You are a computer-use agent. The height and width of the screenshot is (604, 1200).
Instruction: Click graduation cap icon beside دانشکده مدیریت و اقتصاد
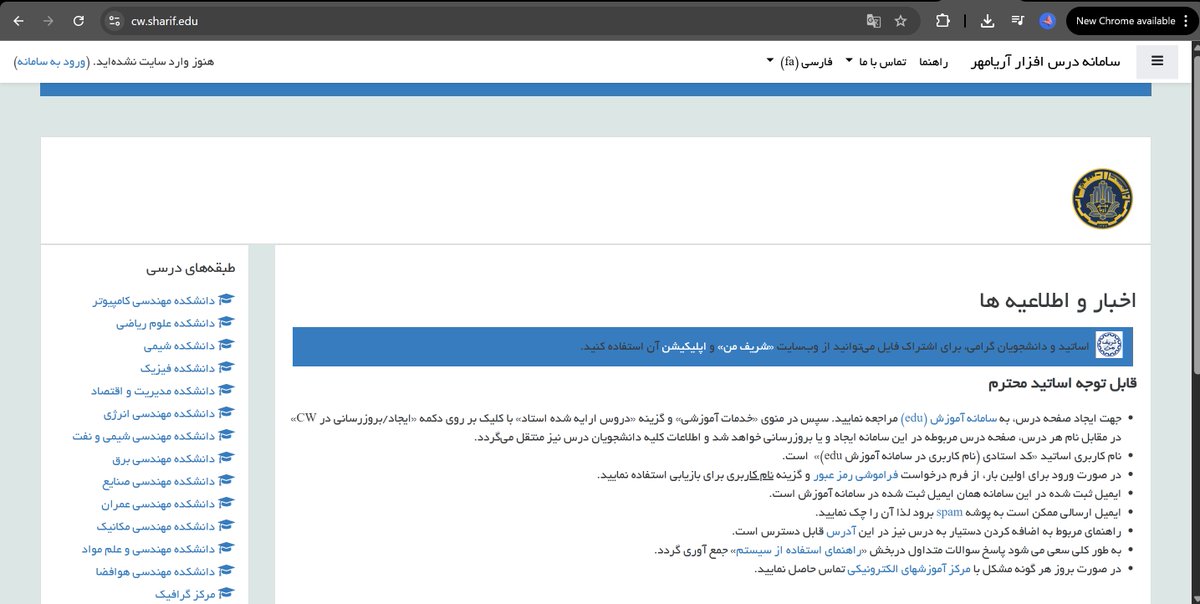pos(226,391)
